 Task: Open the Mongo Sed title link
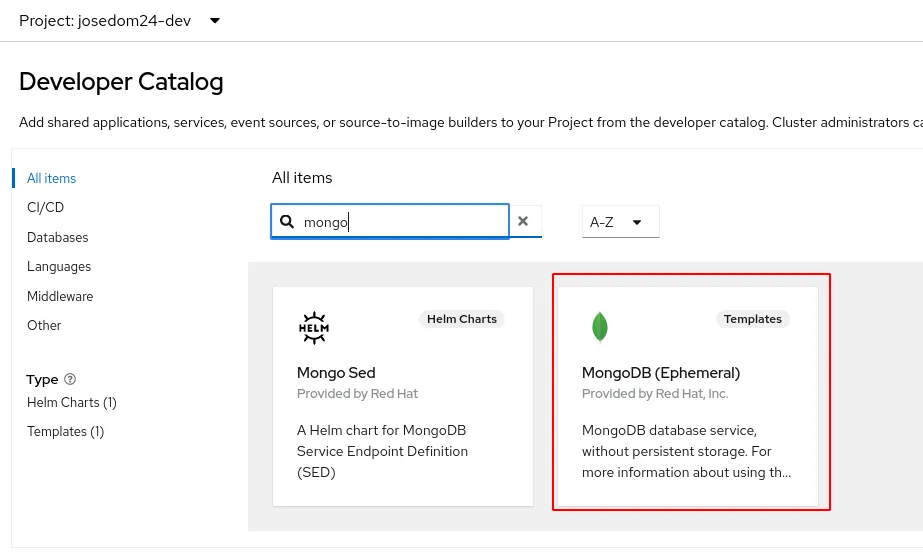click(336, 373)
